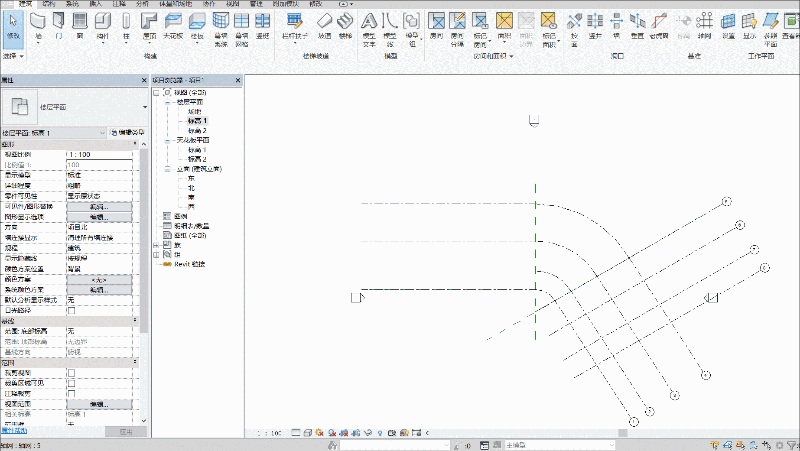Screen dimensions: 800x451
Task: Select the Door (门) tool
Action: coord(59,27)
